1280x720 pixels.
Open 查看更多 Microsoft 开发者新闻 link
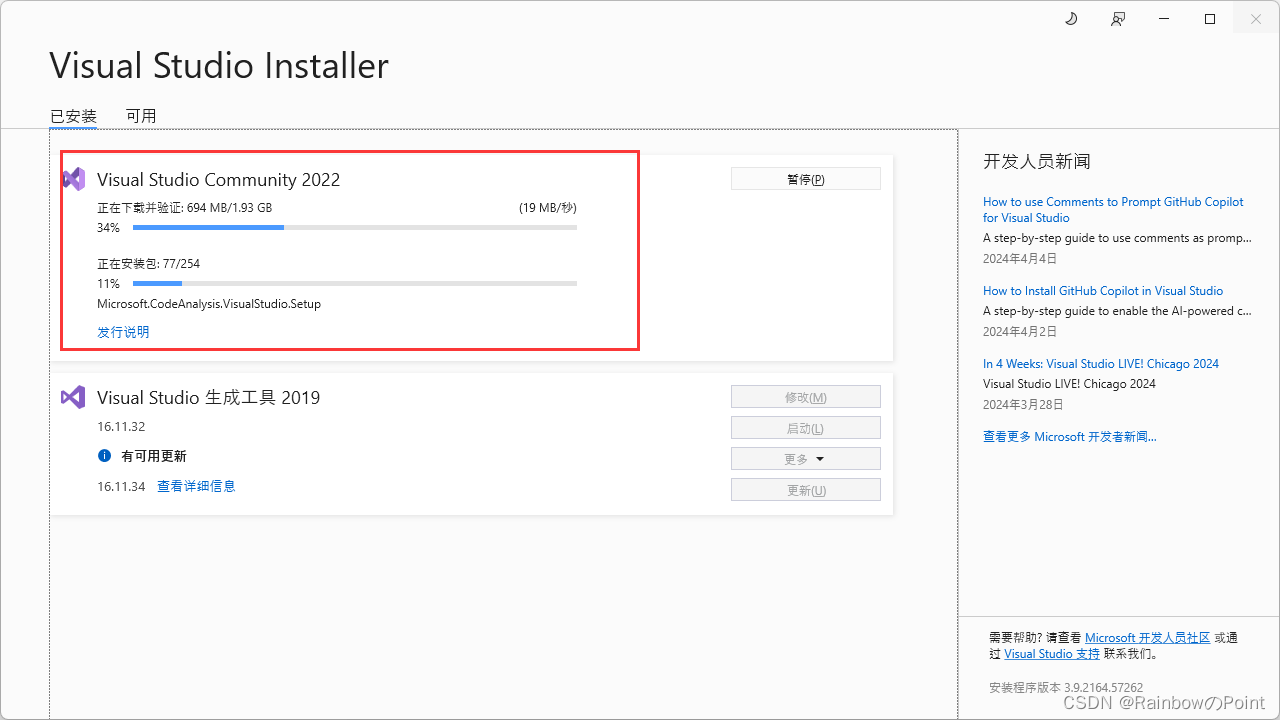tap(1070, 437)
